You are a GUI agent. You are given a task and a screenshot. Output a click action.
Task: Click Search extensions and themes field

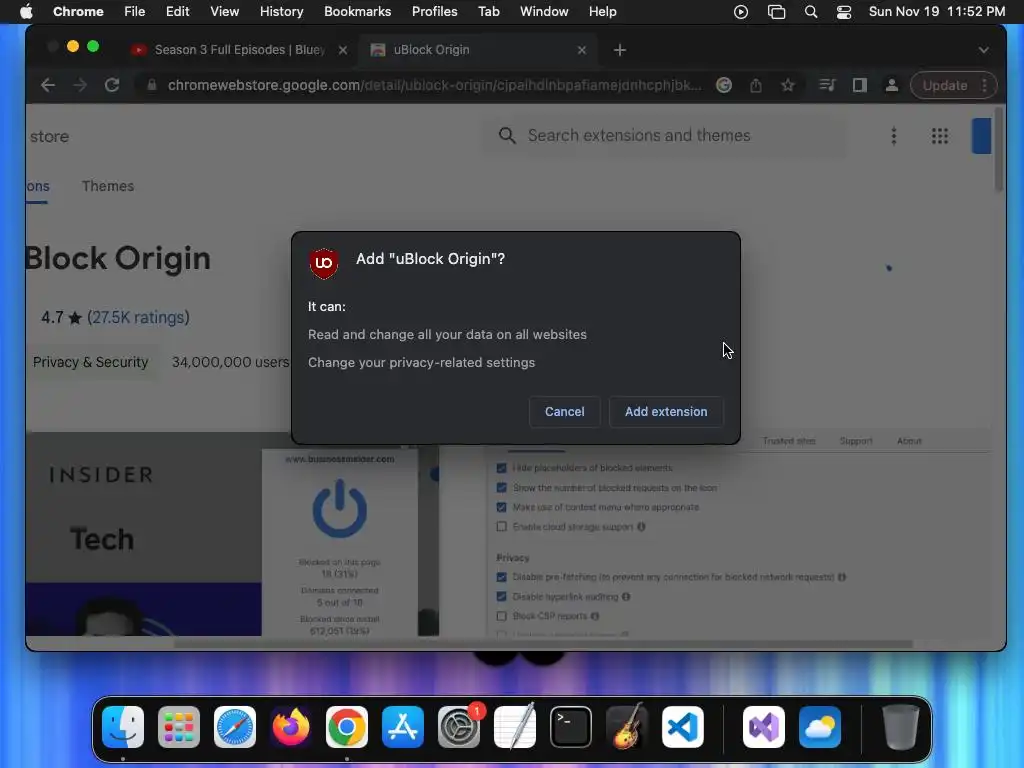pyautogui.click(x=665, y=135)
